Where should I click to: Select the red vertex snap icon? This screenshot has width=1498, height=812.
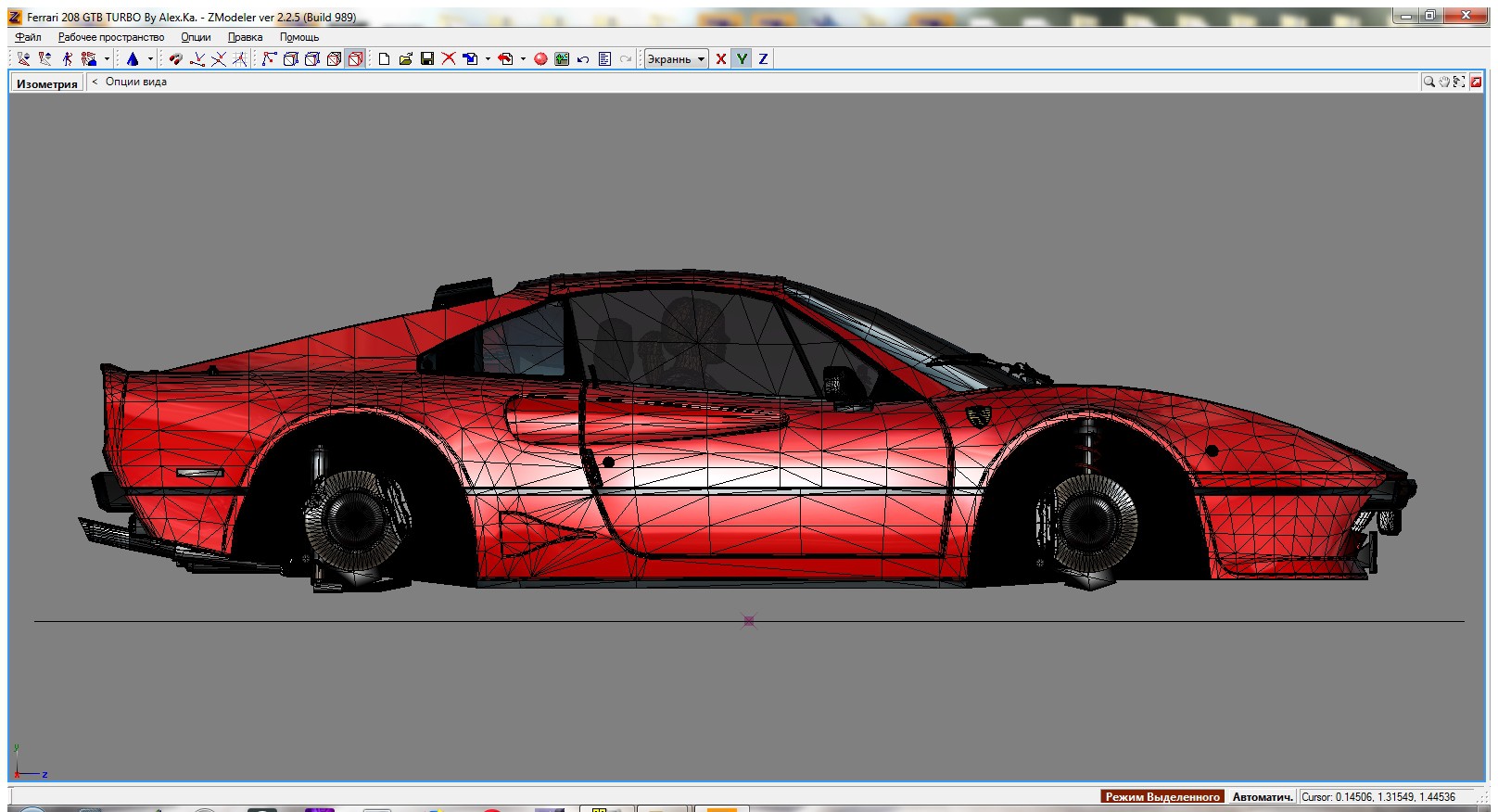197,58
